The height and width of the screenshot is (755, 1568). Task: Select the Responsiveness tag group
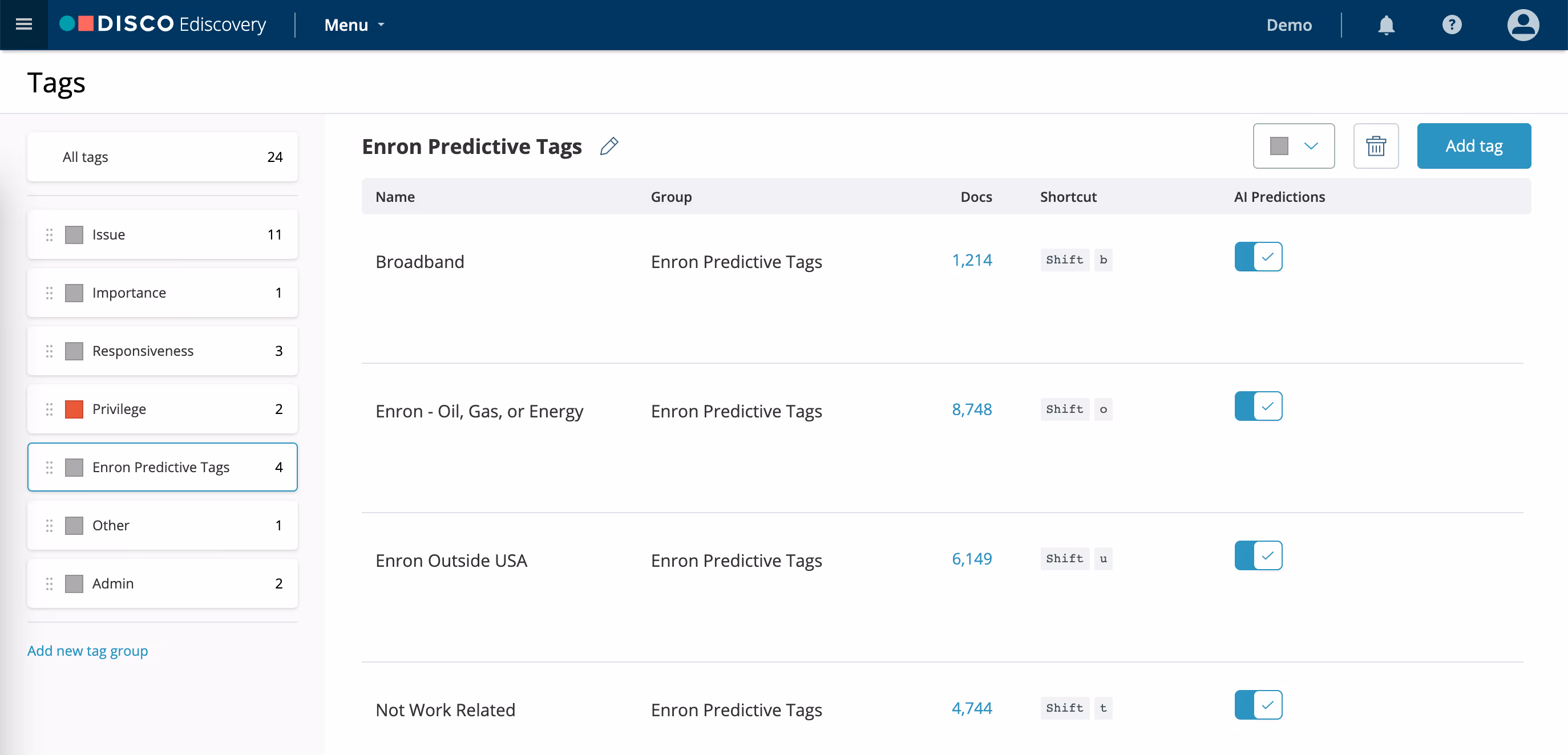(162, 351)
